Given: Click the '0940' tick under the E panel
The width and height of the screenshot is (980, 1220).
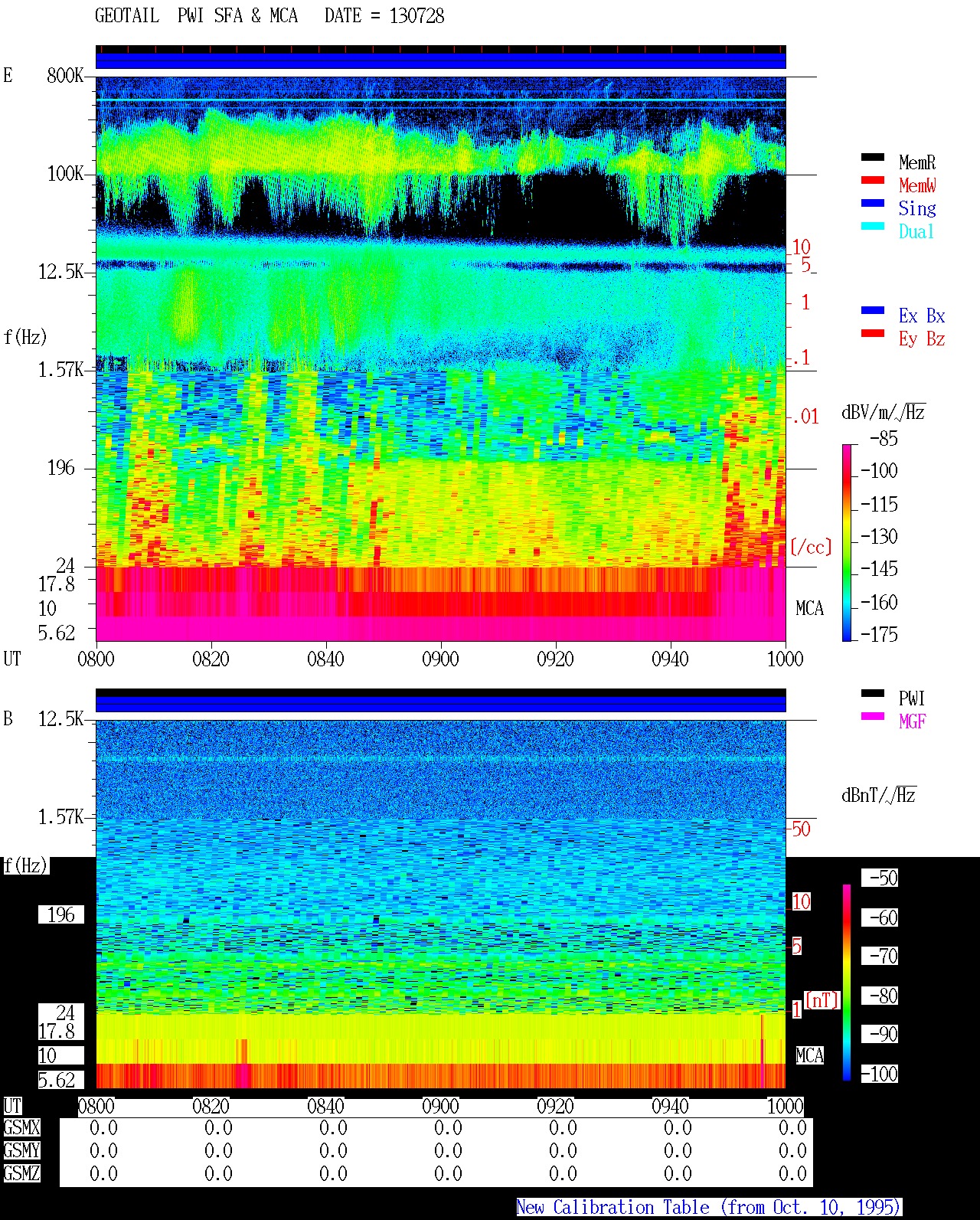Looking at the screenshot, I should (670, 659).
